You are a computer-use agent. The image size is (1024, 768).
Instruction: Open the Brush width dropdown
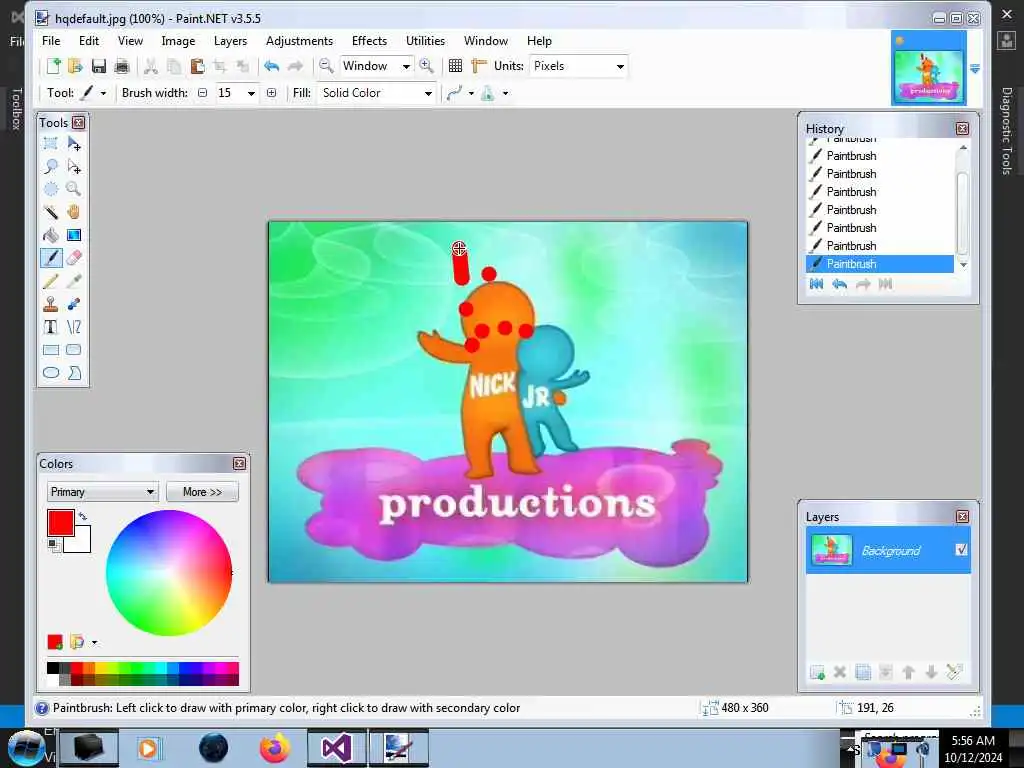[x=251, y=93]
